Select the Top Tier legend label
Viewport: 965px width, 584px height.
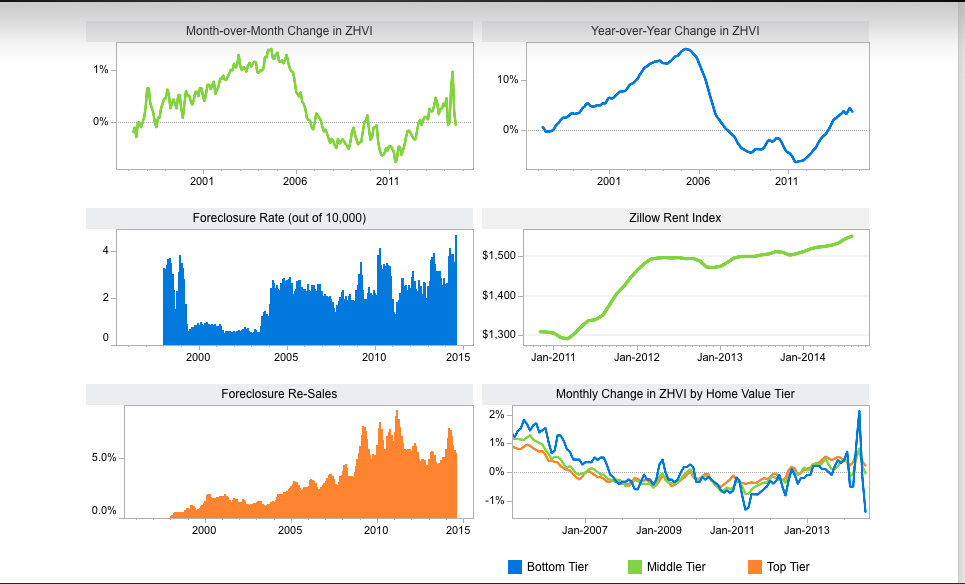point(788,567)
